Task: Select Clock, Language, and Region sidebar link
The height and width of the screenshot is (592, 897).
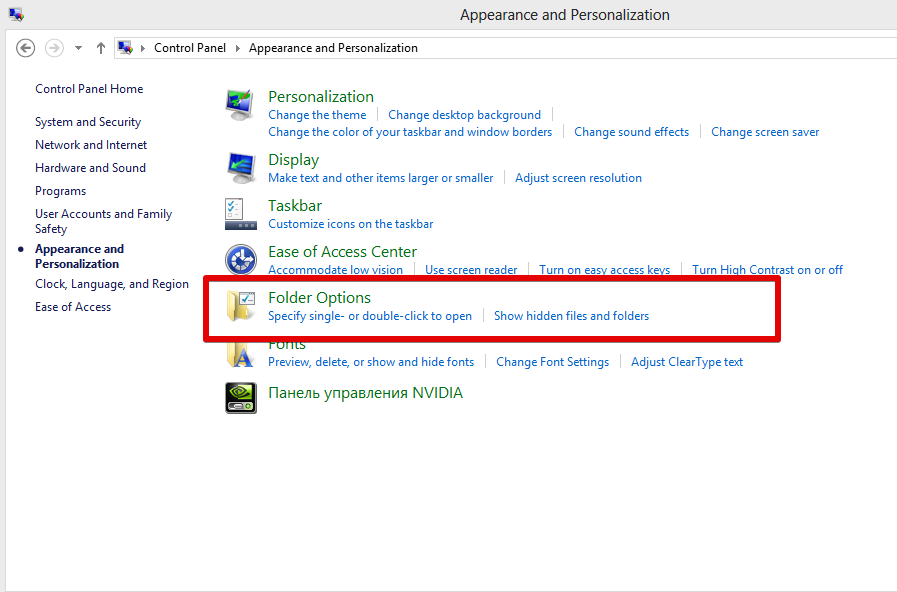Action: click(x=111, y=283)
